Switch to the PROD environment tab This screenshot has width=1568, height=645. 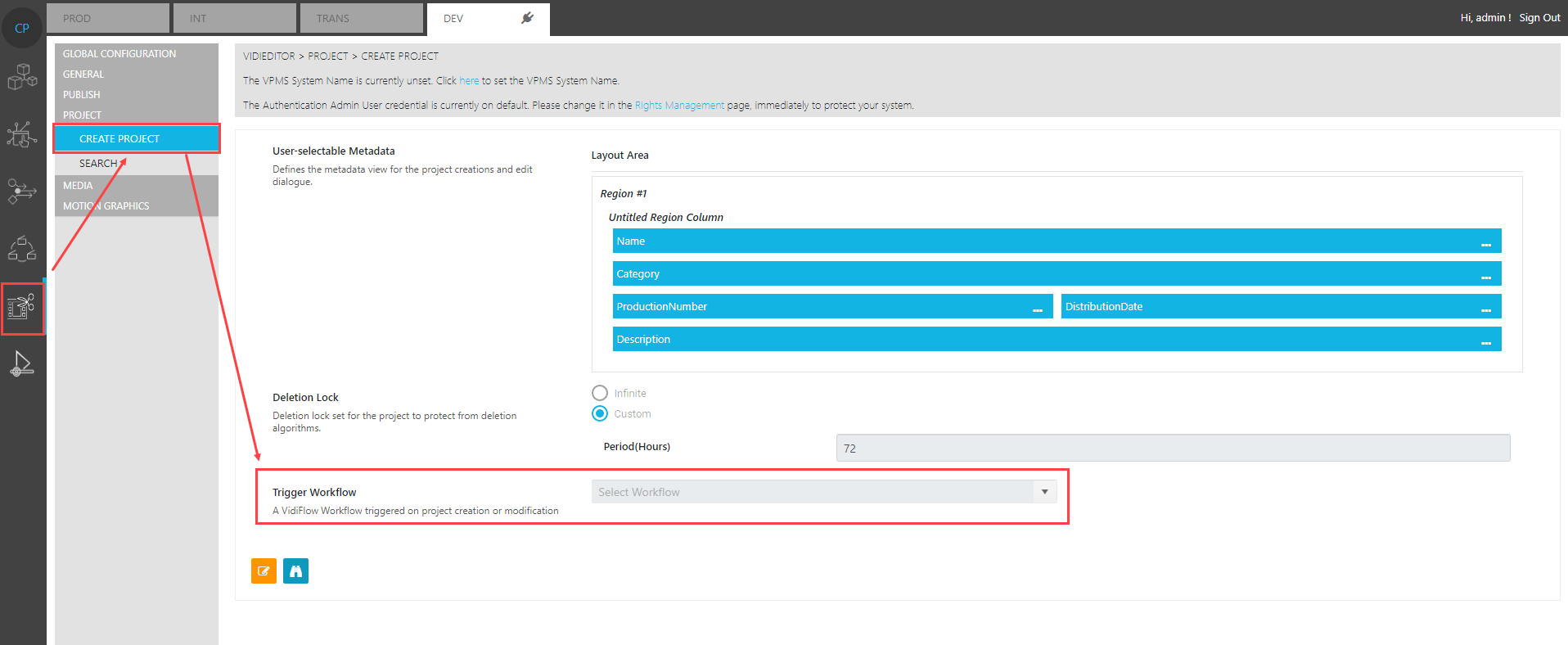point(108,18)
